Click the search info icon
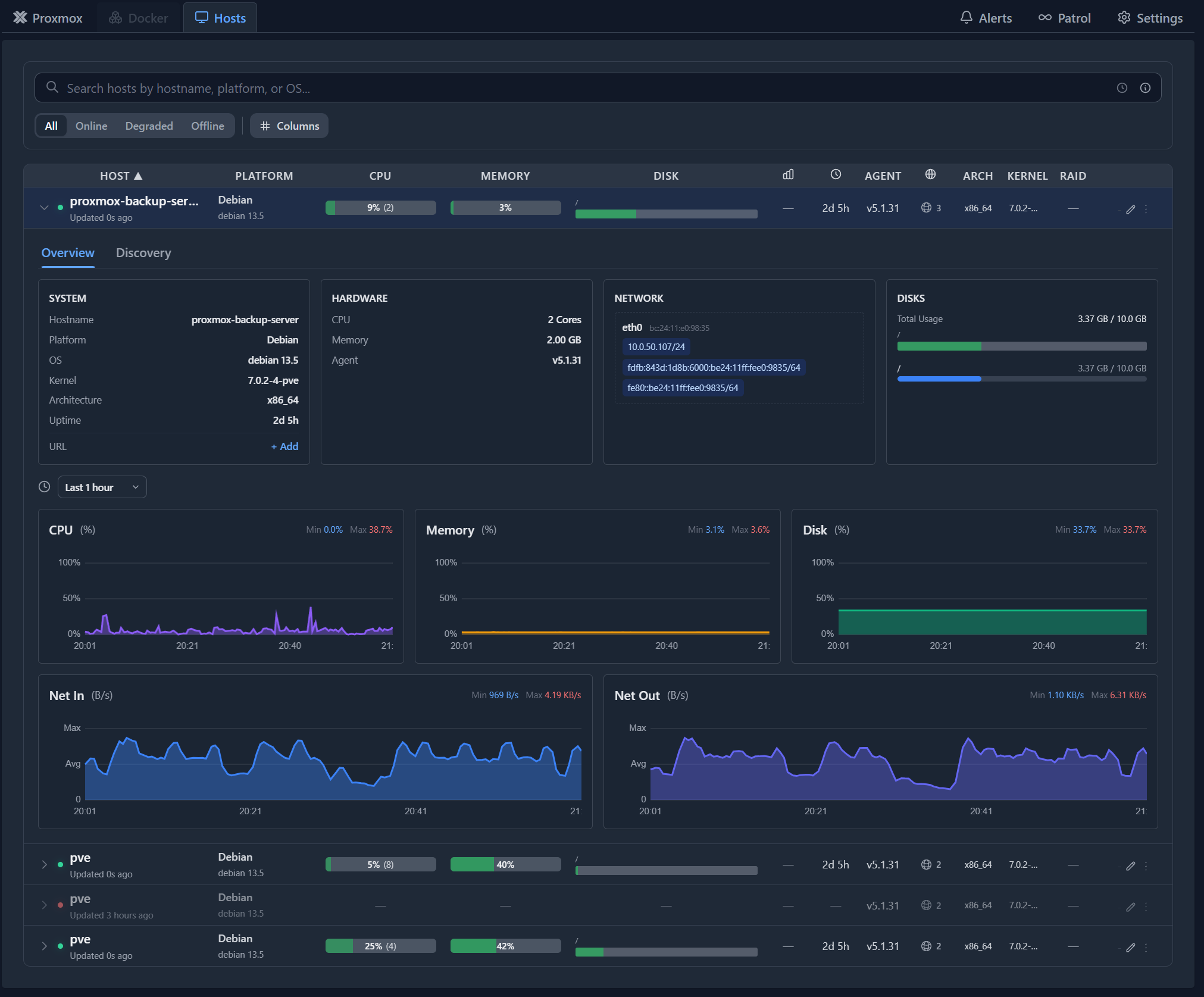Image resolution: width=1204 pixels, height=997 pixels. point(1145,88)
